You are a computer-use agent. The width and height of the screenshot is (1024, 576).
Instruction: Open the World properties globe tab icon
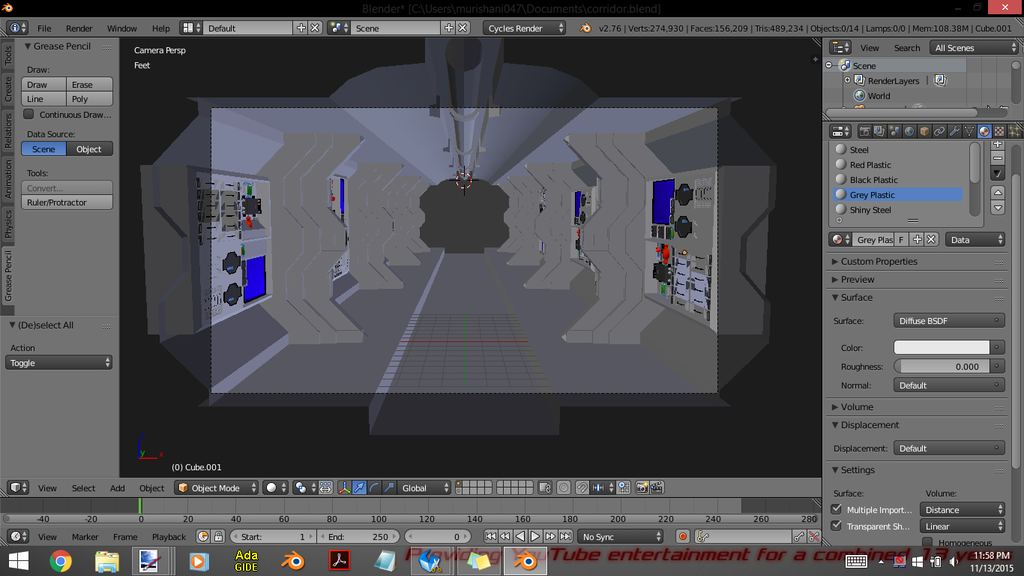[x=909, y=131]
